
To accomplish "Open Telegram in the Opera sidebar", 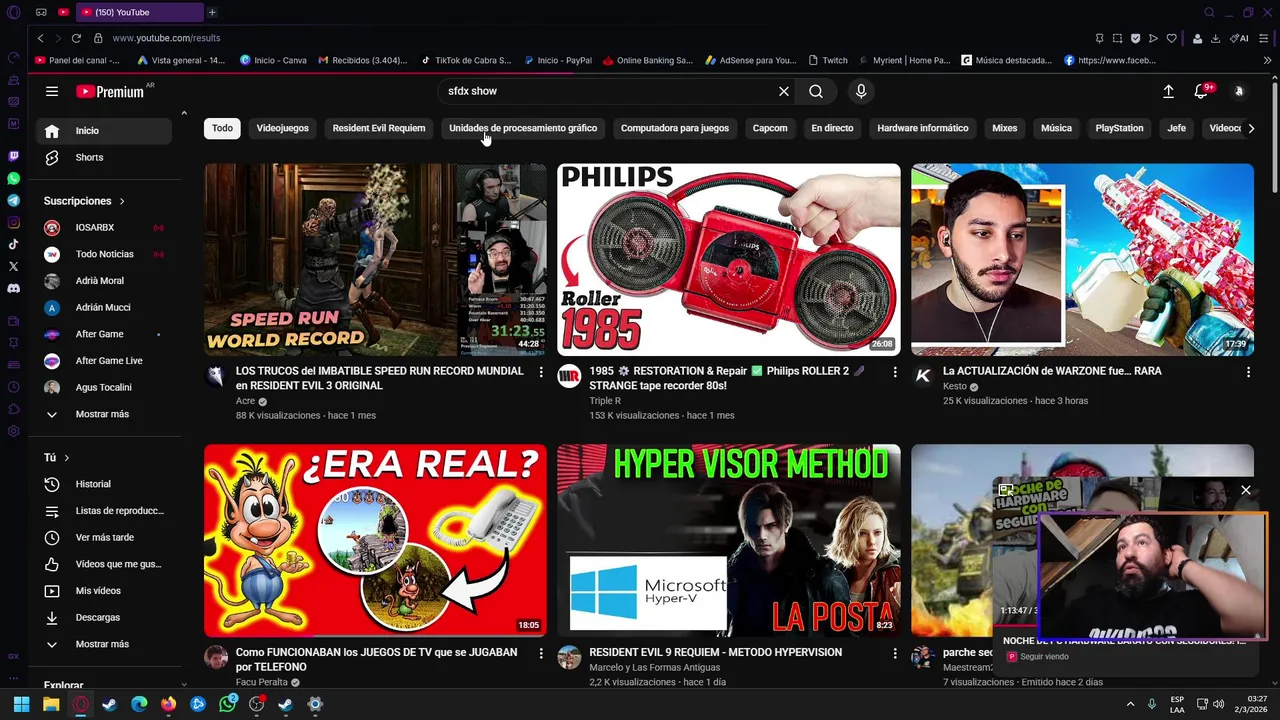I will click(13, 200).
